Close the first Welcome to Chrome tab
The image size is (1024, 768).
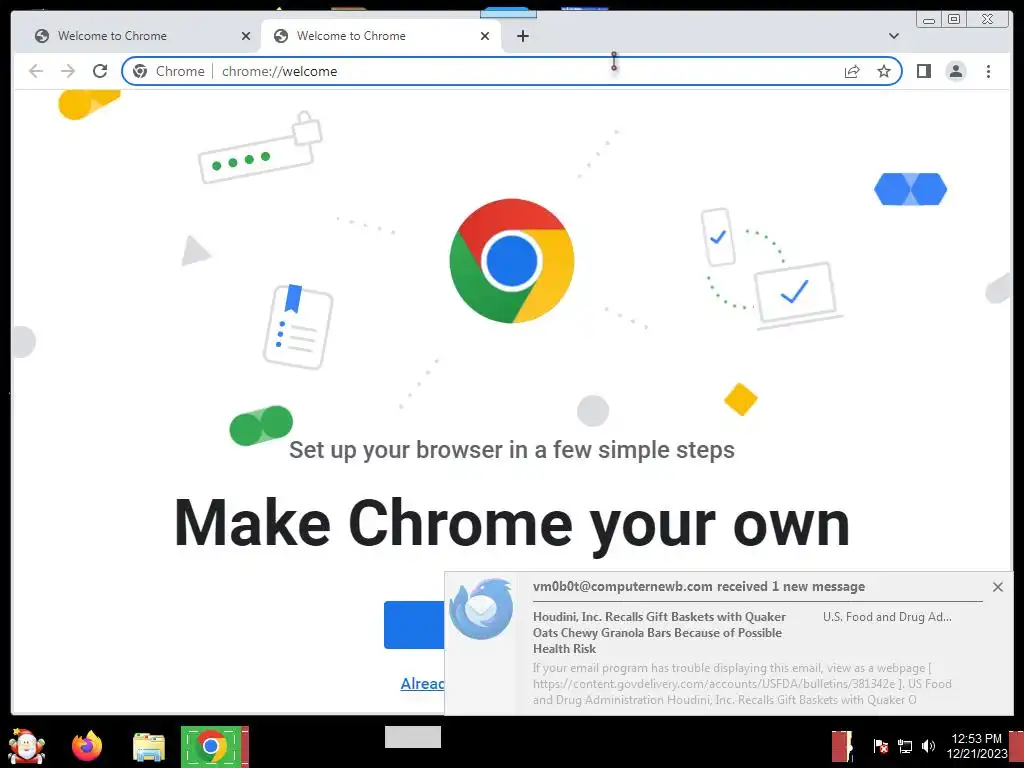[x=246, y=36]
